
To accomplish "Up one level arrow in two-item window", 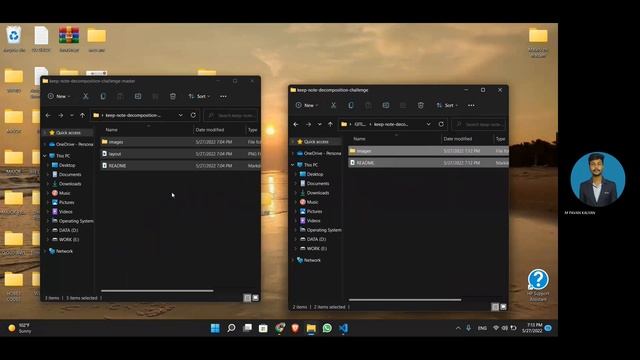I will point(330,124).
